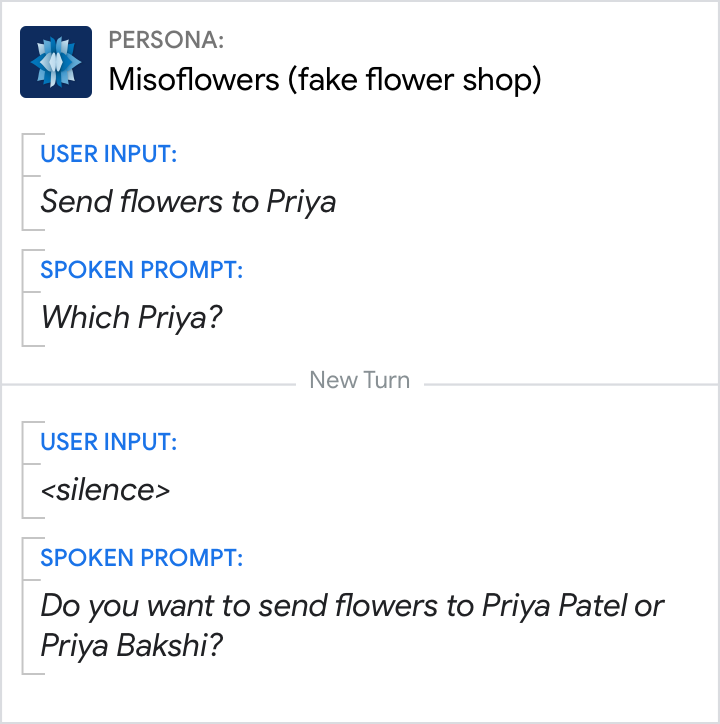Image resolution: width=720 pixels, height=724 pixels.
Task: Click the bracket beside Send flowers to Priya
Action: 24,190
